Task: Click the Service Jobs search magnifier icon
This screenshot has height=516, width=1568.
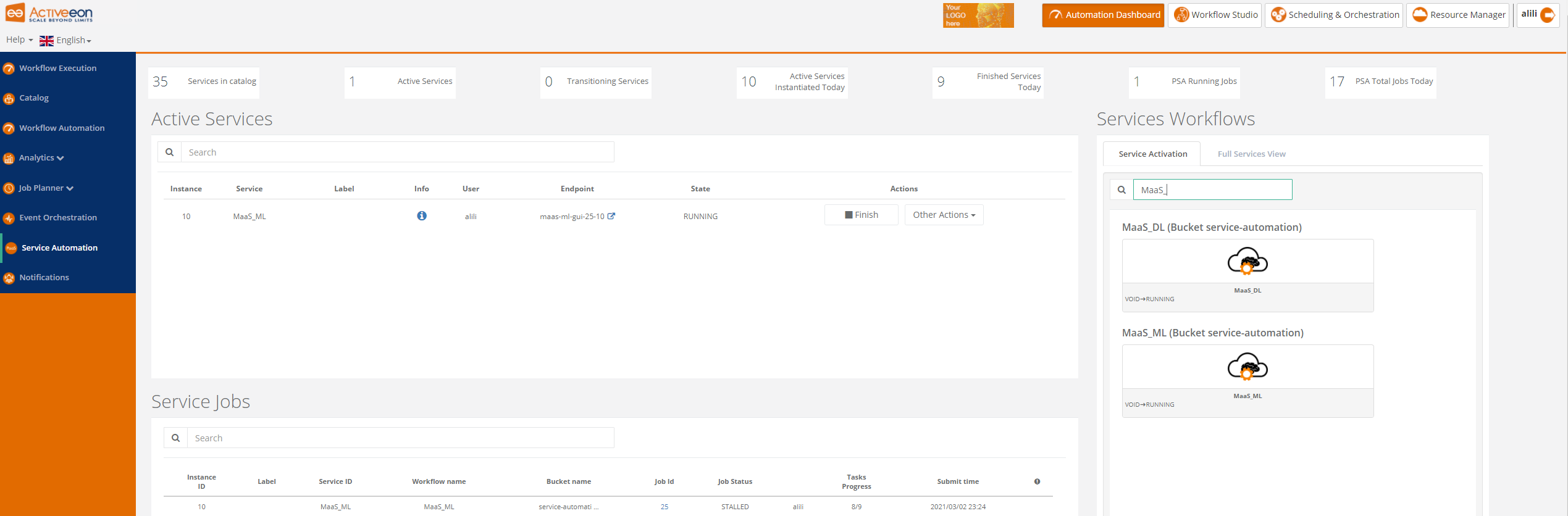Action: point(175,438)
